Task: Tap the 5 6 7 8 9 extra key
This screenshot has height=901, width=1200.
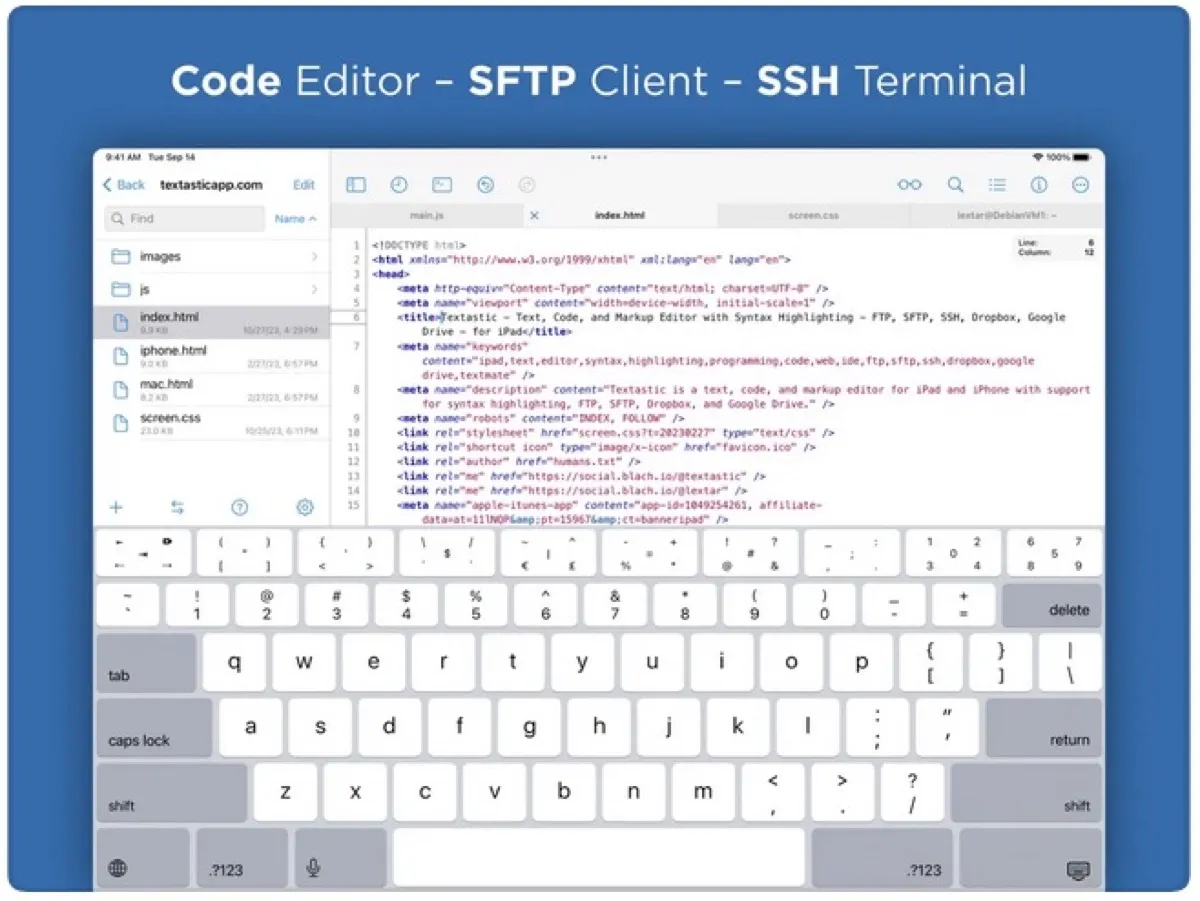Action: tap(1053, 553)
